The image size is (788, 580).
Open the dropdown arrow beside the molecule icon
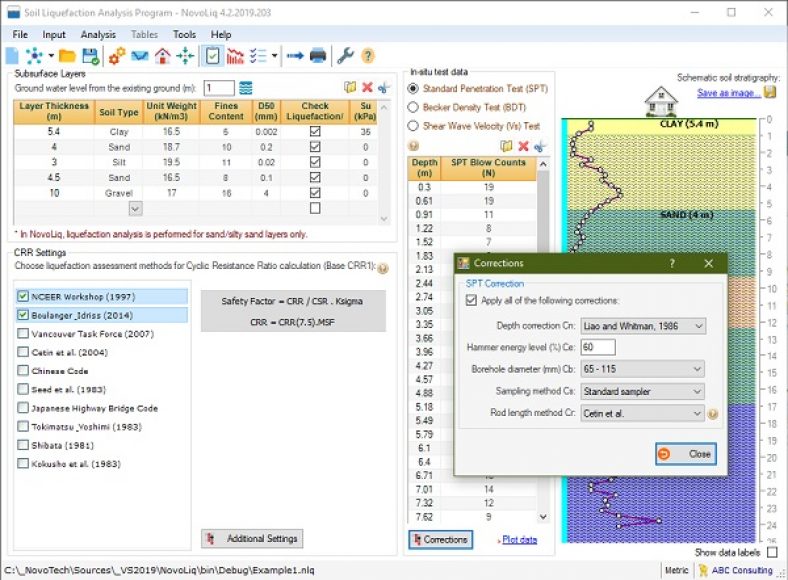tap(51, 56)
